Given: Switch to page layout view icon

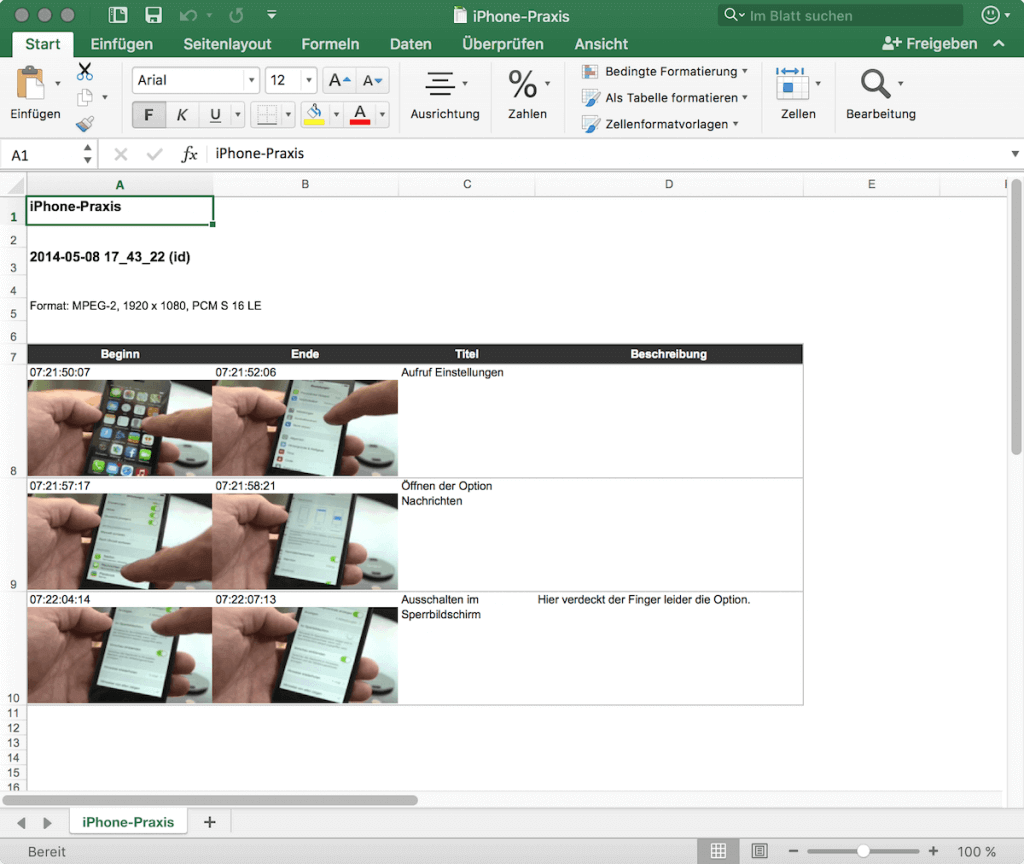Looking at the screenshot, I should point(760,851).
